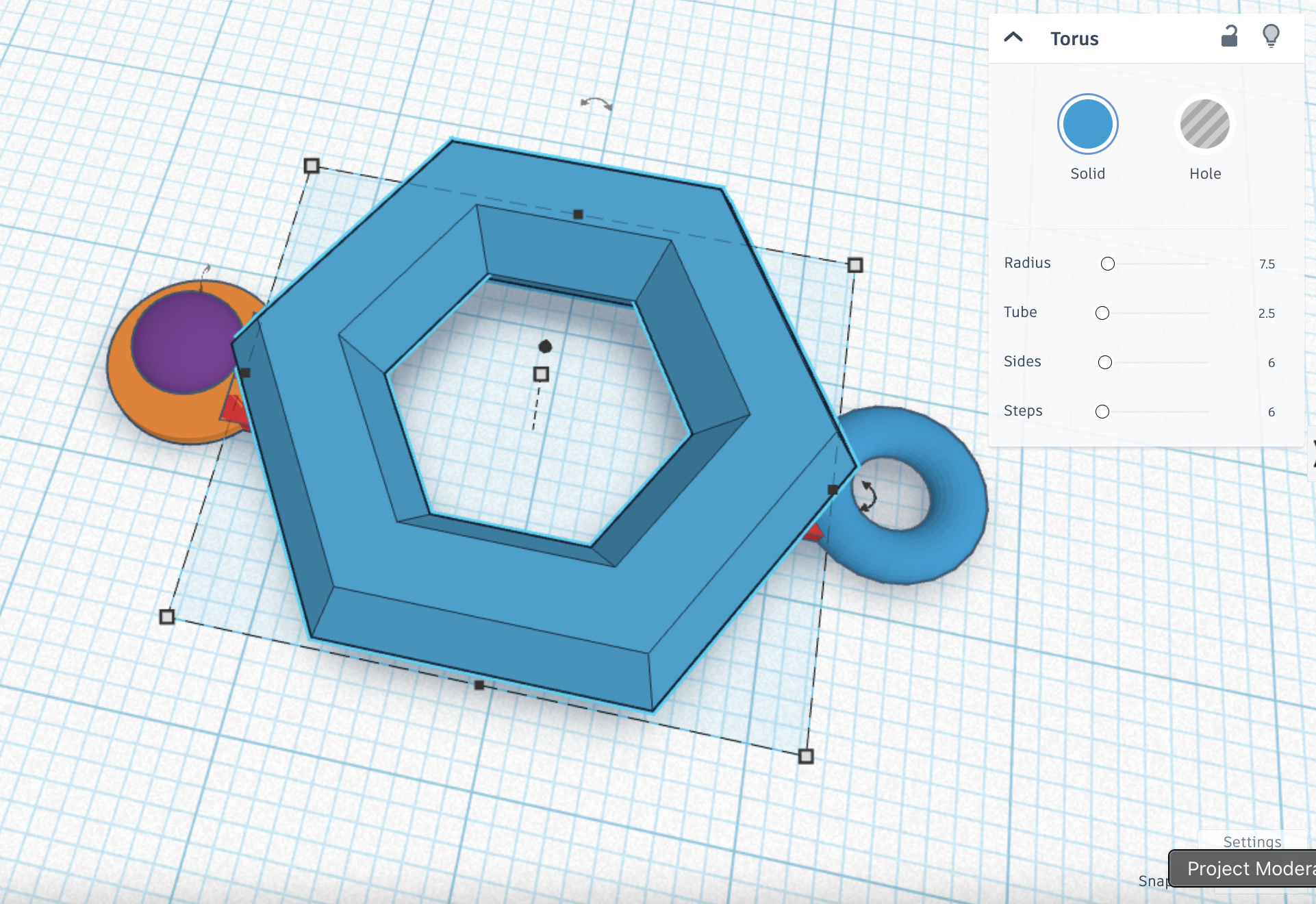This screenshot has height=904, width=1316.
Task: Click the right edge midpoint handle
Action: (833, 490)
